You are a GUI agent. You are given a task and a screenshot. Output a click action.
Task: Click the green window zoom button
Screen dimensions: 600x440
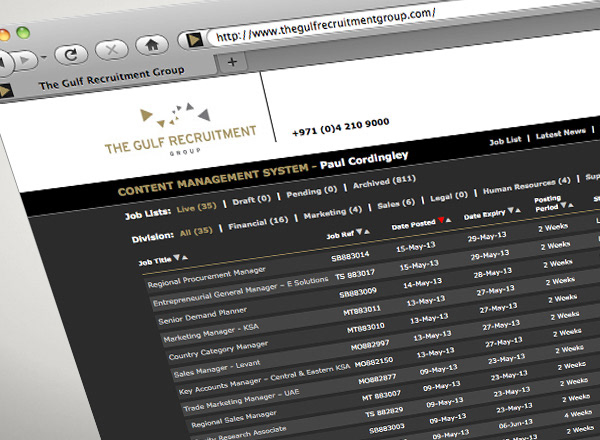click(x=23, y=33)
